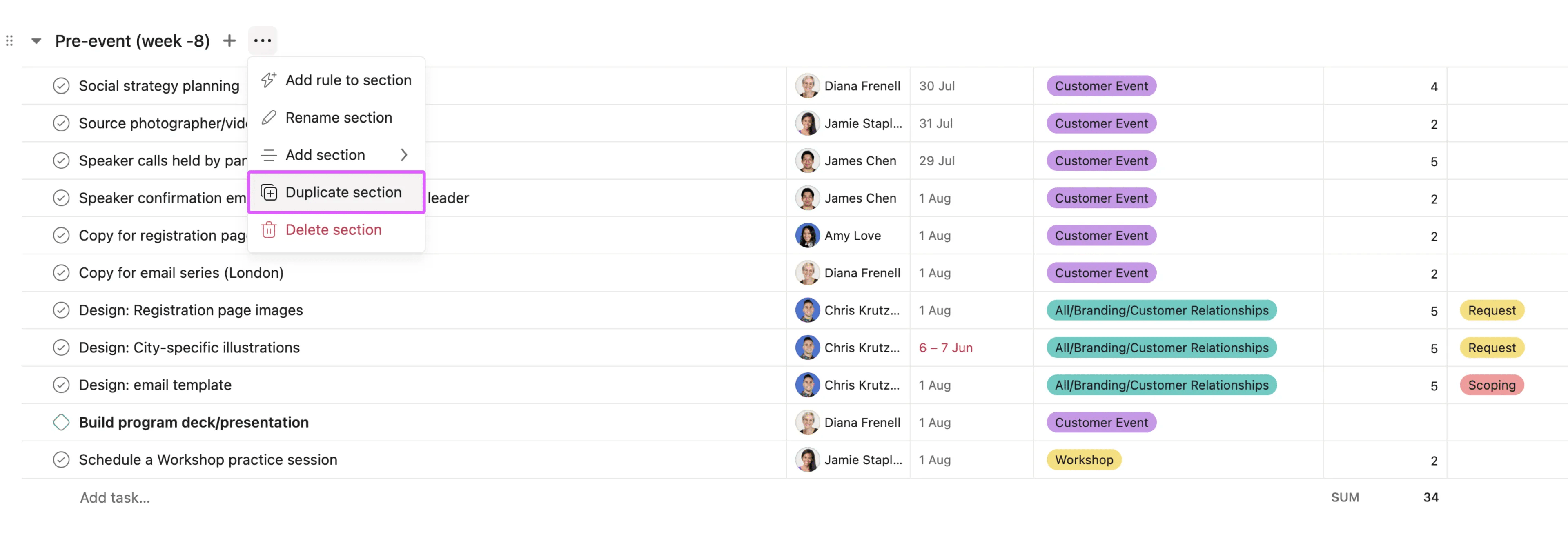Click the milestone diamond on Build program deck
The width and height of the screenshot is (1568, 537).
[x=61, y=422]
